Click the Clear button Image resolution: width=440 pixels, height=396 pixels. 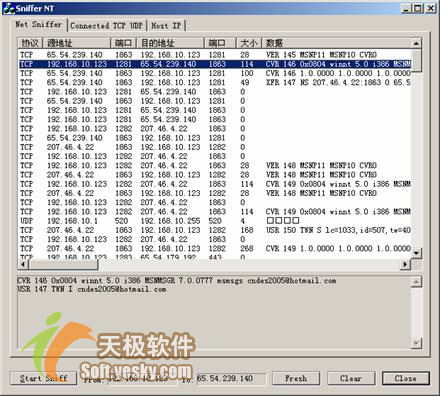(x=351, y=378)
